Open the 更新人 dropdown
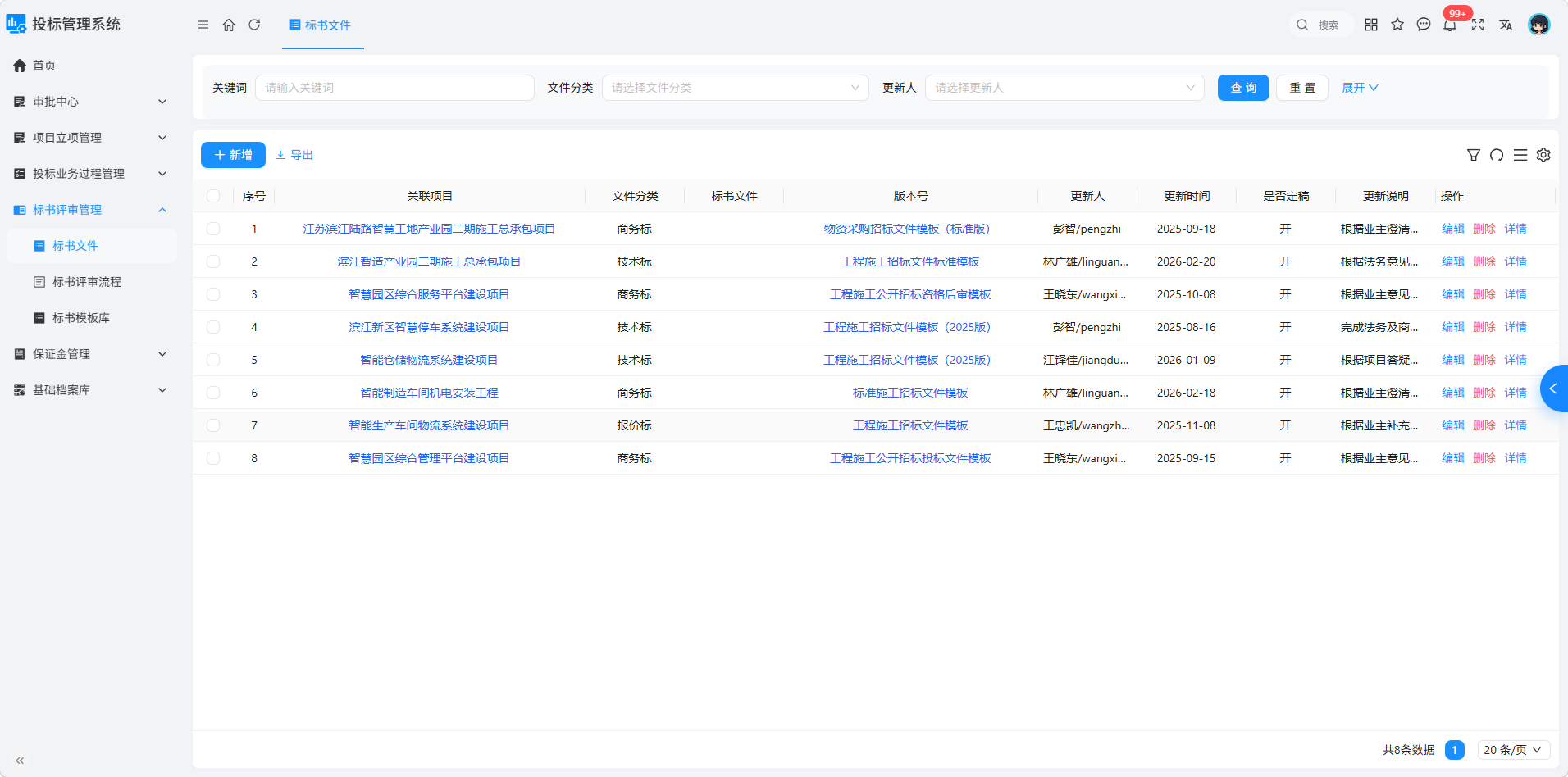Screen dimensions: 1568x777 coord(1064,88)
